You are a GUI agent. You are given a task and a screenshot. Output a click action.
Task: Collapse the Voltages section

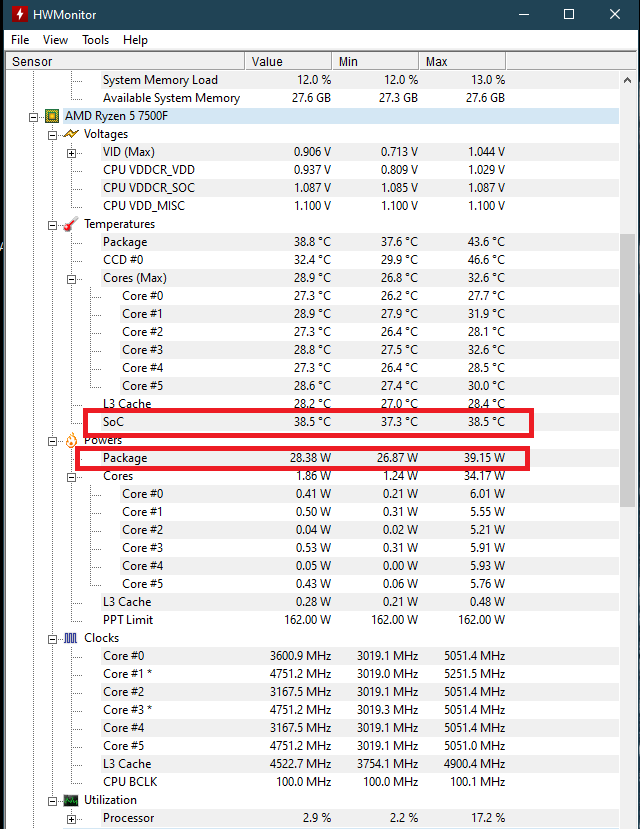(52, 135)
